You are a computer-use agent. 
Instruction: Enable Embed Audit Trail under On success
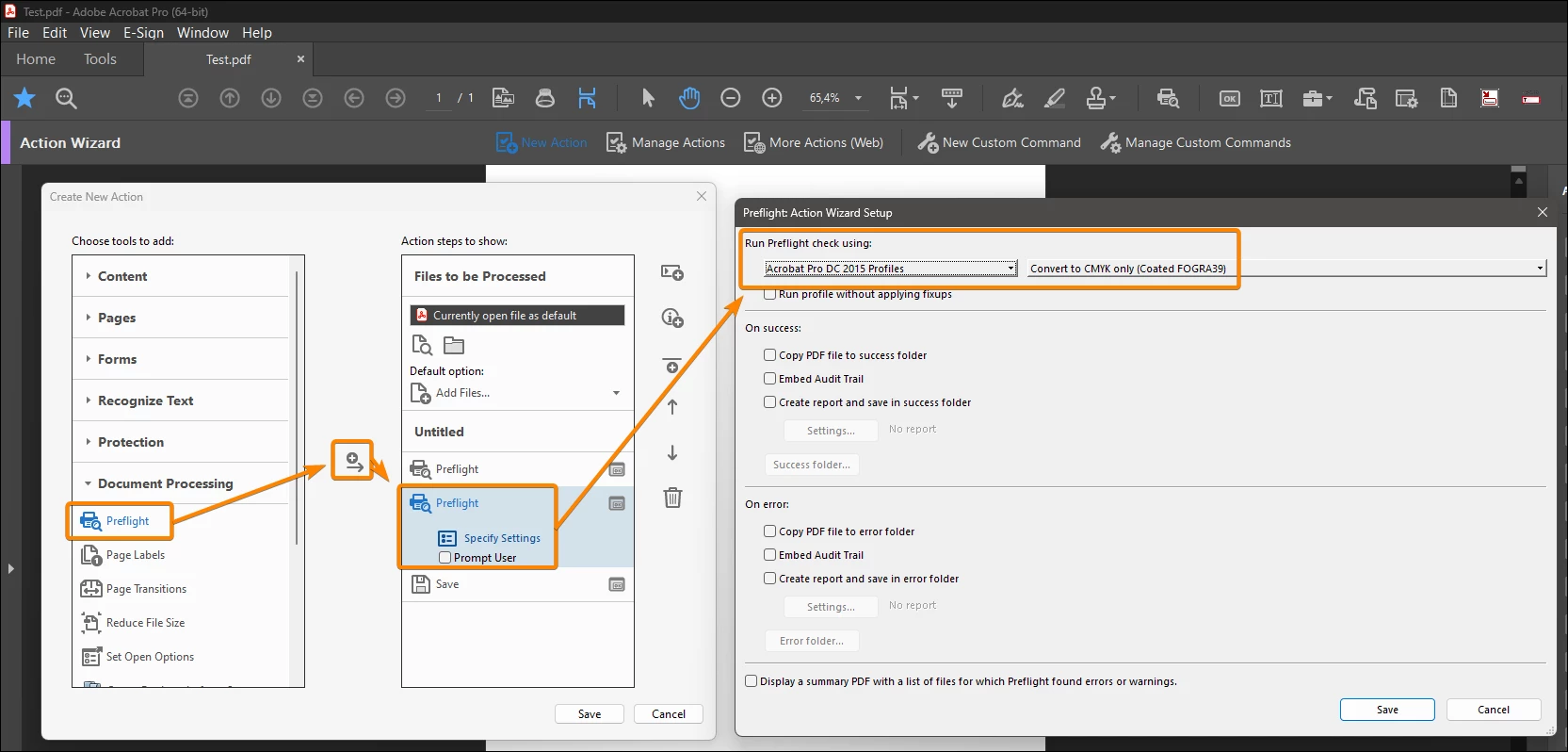[x=770, y=379]
